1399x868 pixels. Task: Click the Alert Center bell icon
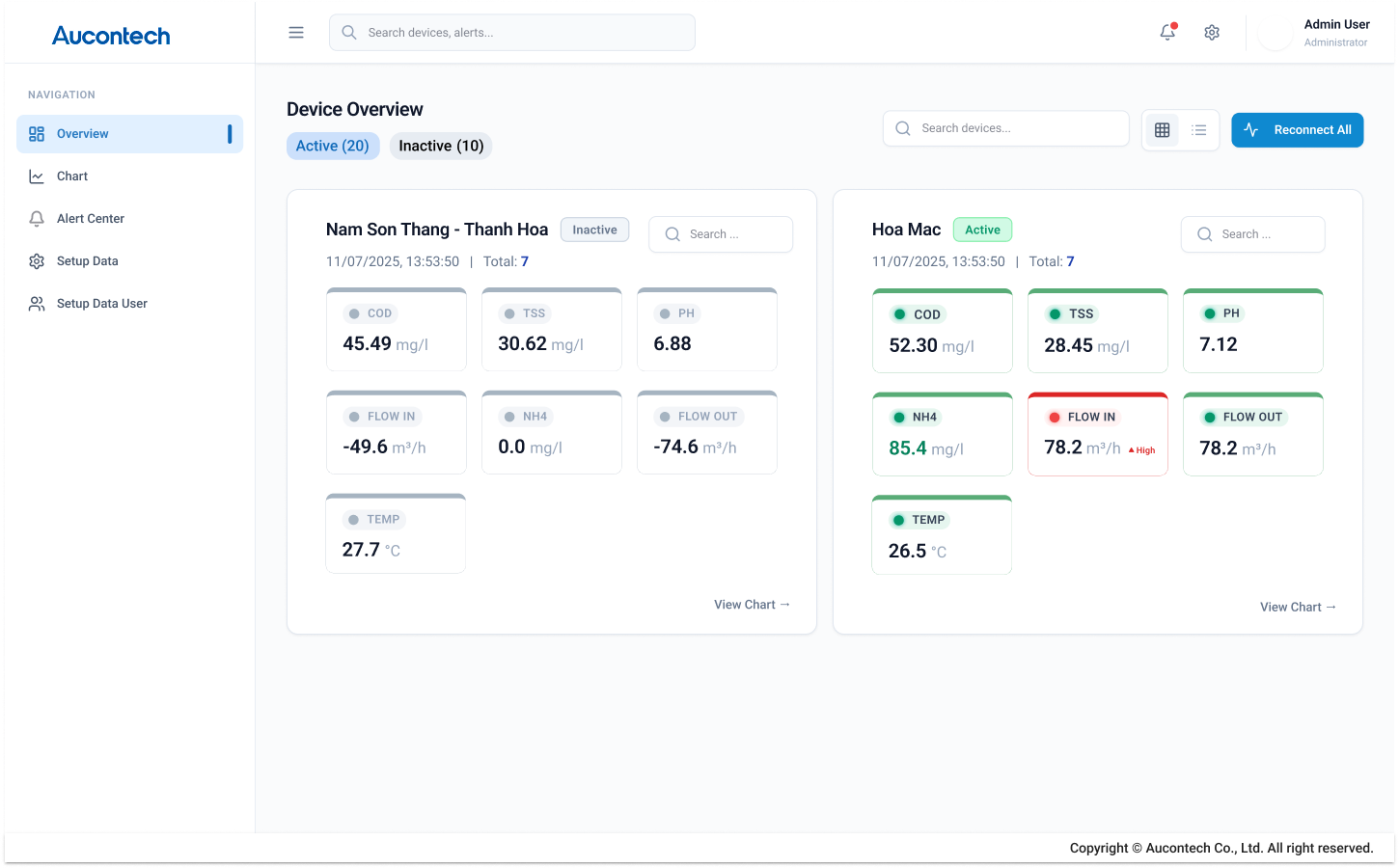point(37,218)
